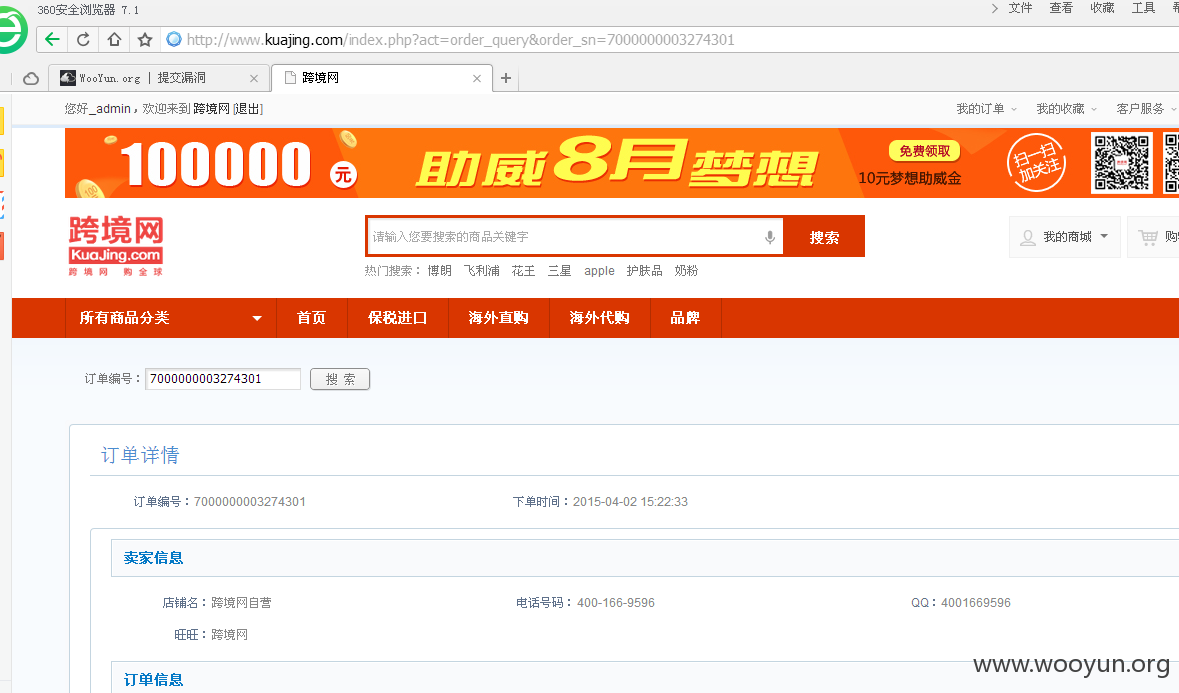
Task: Open 海外代购 navigation item
Action: click(599, 318)
